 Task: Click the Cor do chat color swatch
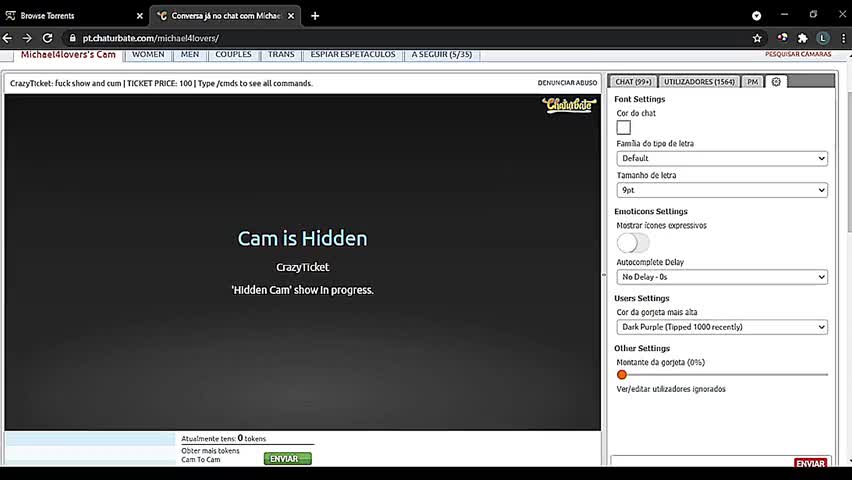624,127
